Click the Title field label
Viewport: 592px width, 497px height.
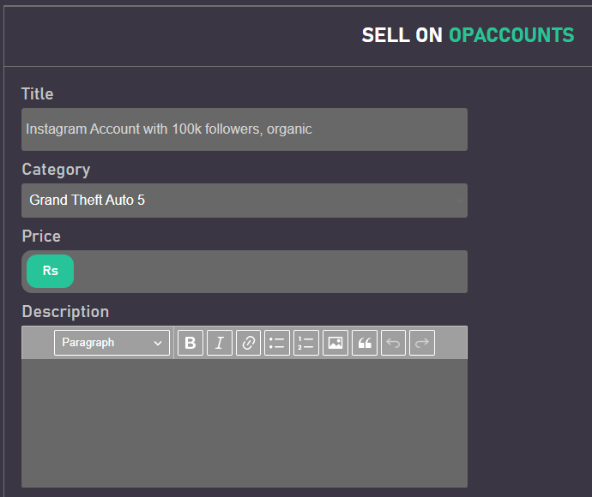tap(37, 94)
